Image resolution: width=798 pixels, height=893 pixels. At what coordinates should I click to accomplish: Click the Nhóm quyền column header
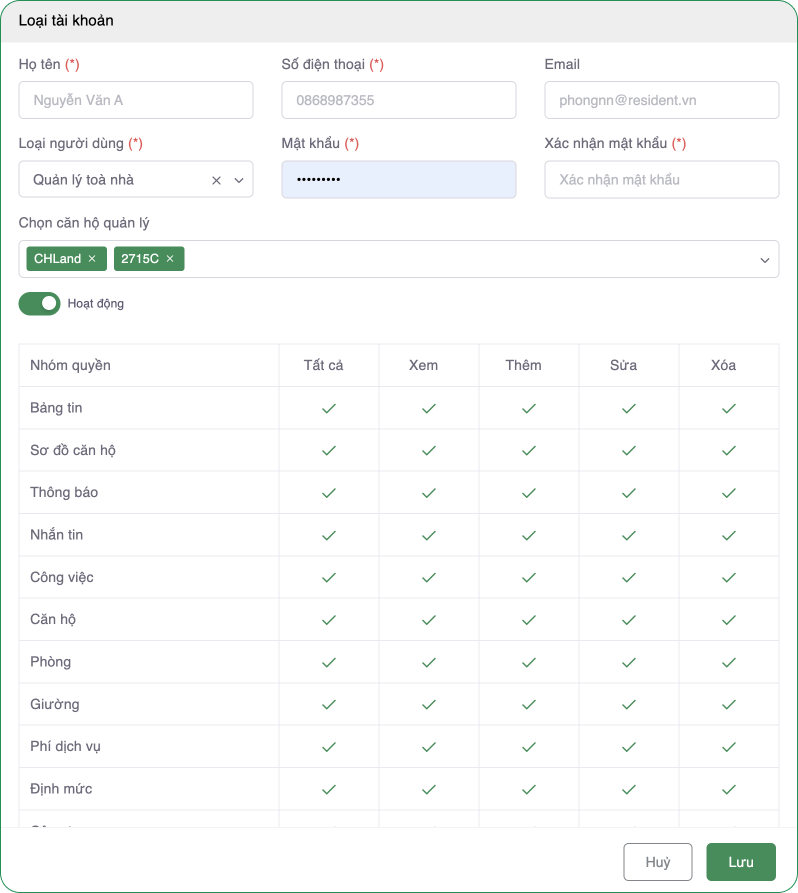coord(71,365)
